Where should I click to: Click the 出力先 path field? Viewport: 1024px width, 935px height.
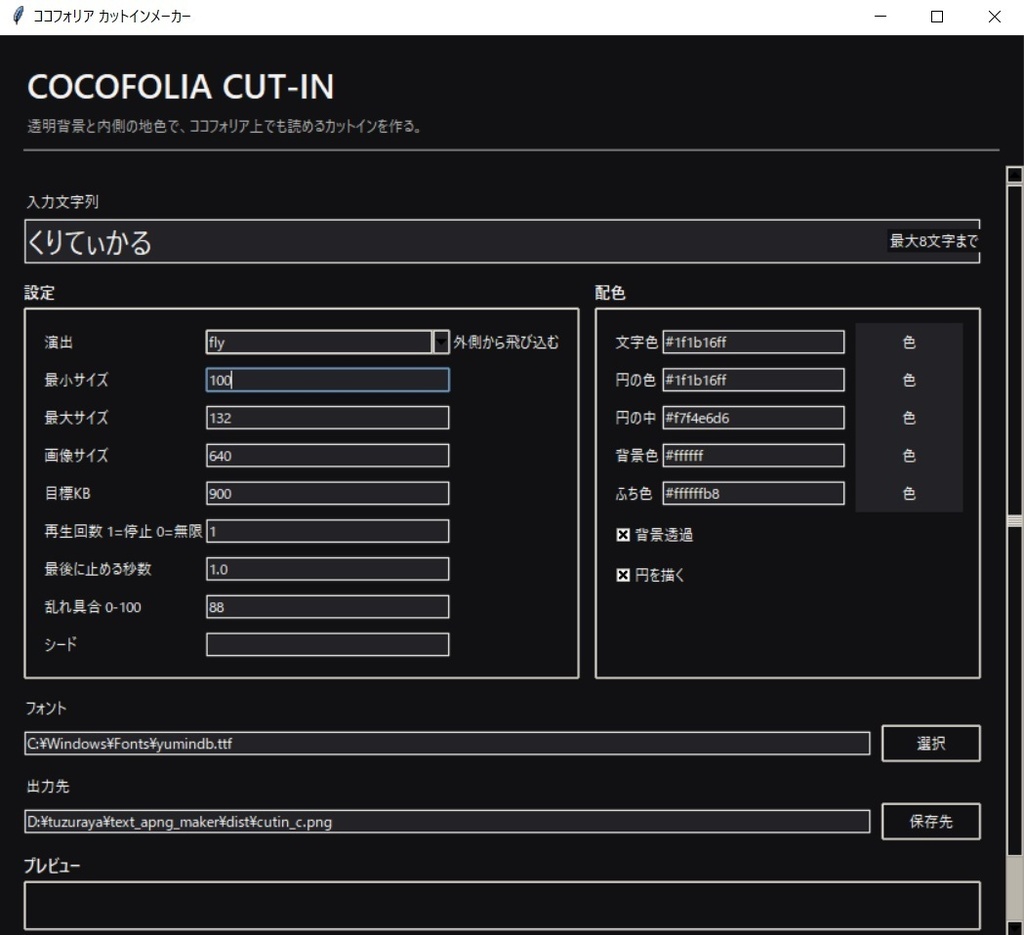[x=447, y=822]
